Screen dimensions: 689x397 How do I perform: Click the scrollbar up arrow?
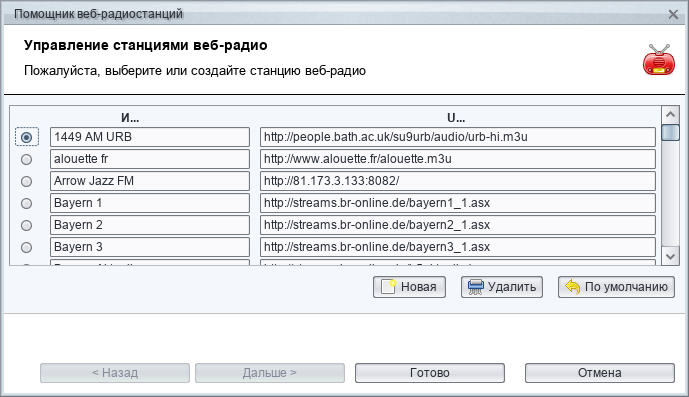tap(671, 115)
